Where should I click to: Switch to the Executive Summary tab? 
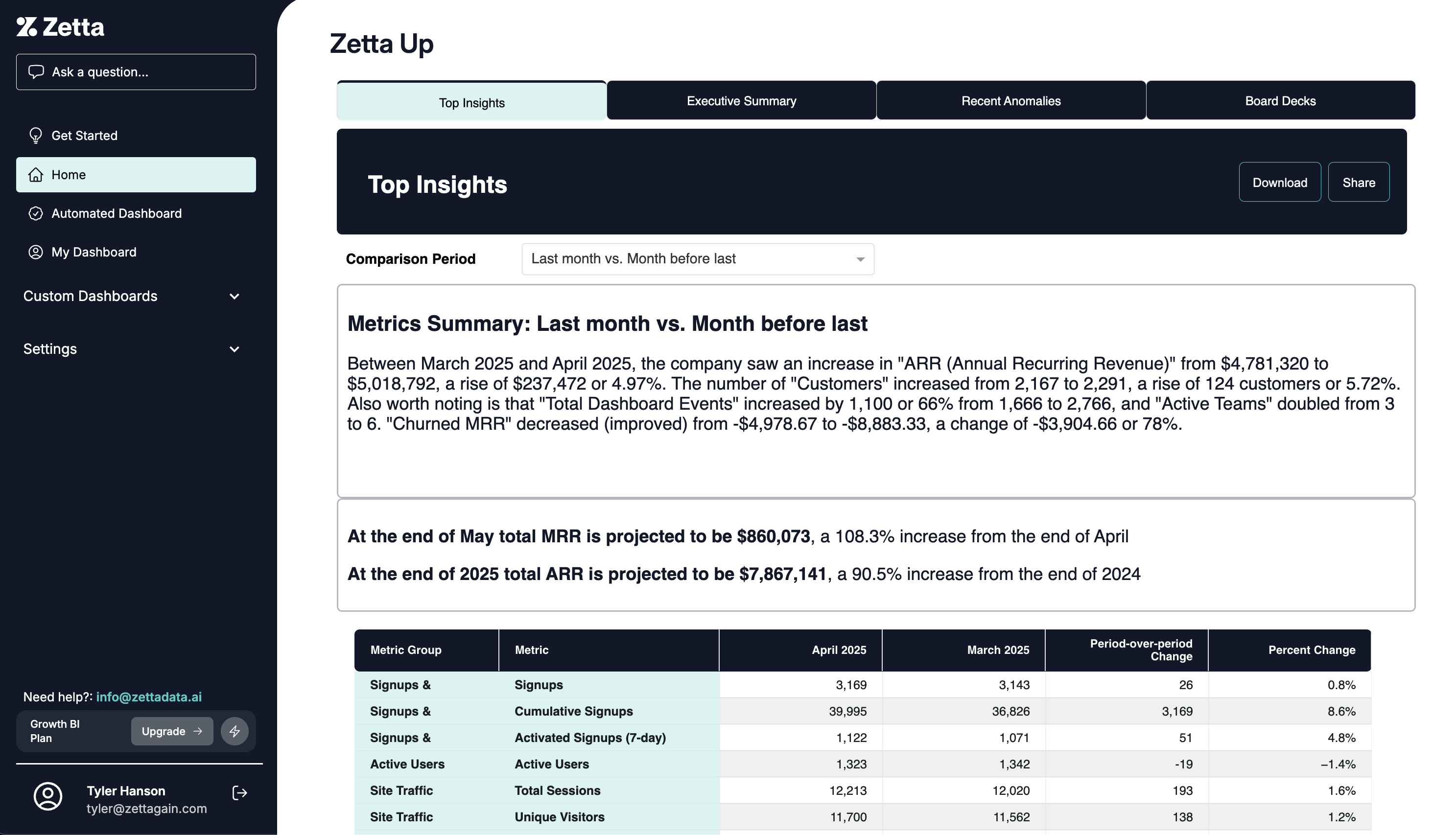pyautogui.click(x=741, y=101)
